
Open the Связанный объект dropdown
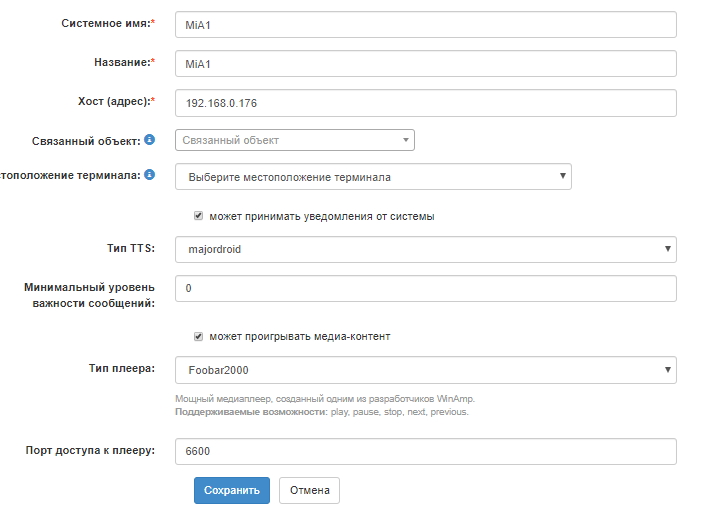point(294,140)
